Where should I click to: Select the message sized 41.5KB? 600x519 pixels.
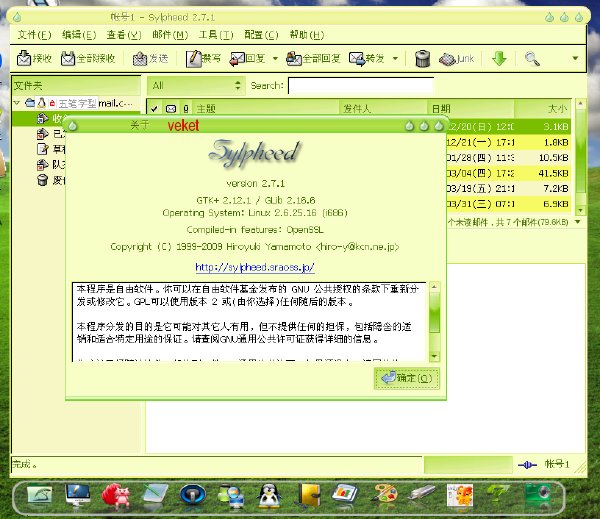pos(509,173)
